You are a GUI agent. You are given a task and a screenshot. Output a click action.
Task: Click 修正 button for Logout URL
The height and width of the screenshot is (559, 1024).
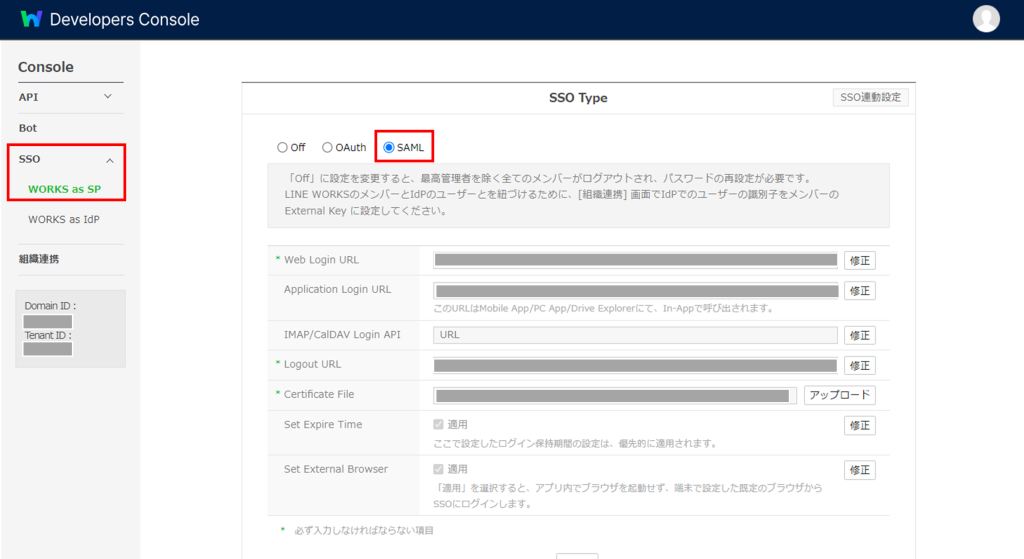click(859, 366)
